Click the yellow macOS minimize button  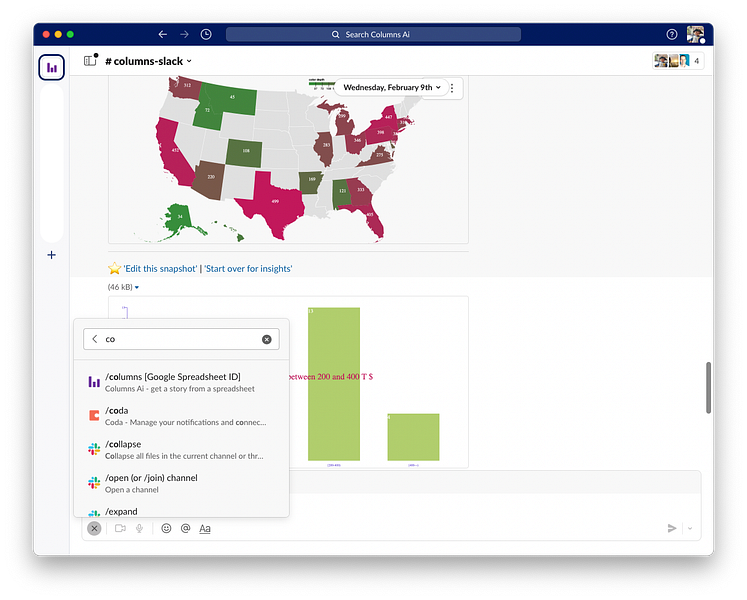pyautogui.click(x=58, y=34)
